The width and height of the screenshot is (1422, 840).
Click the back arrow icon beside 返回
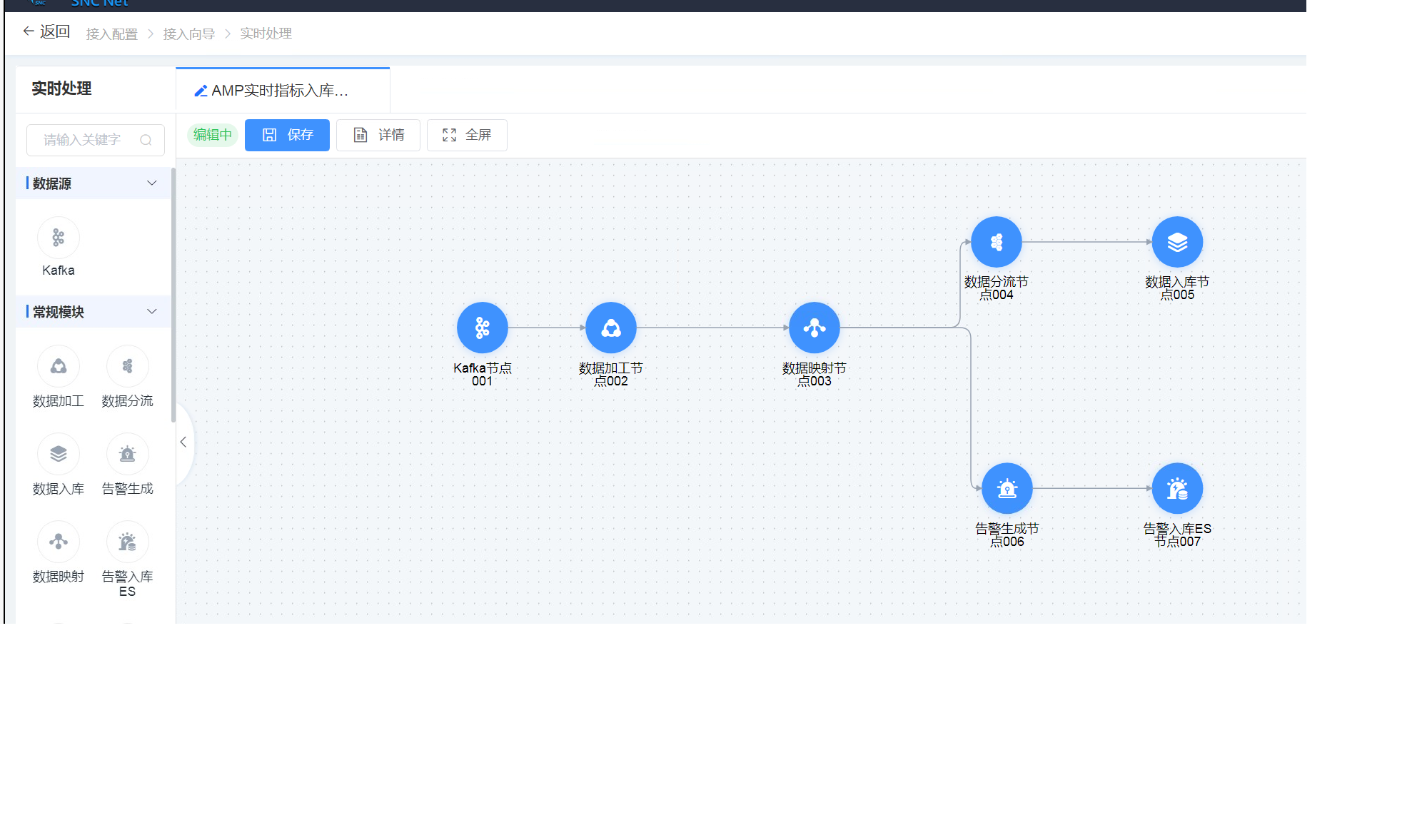(29, 31)
